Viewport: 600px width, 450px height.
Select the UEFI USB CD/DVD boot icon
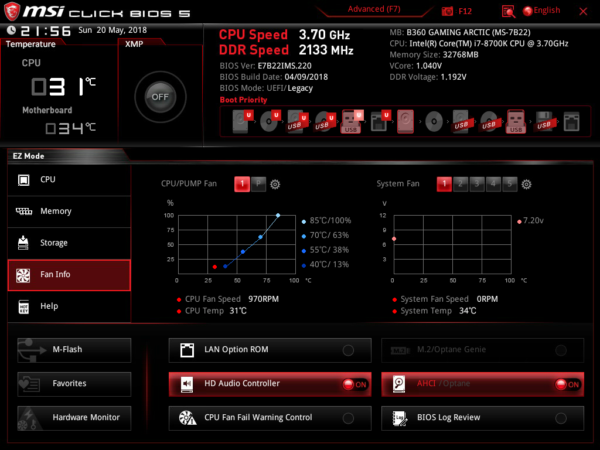[x=324, y=122]
